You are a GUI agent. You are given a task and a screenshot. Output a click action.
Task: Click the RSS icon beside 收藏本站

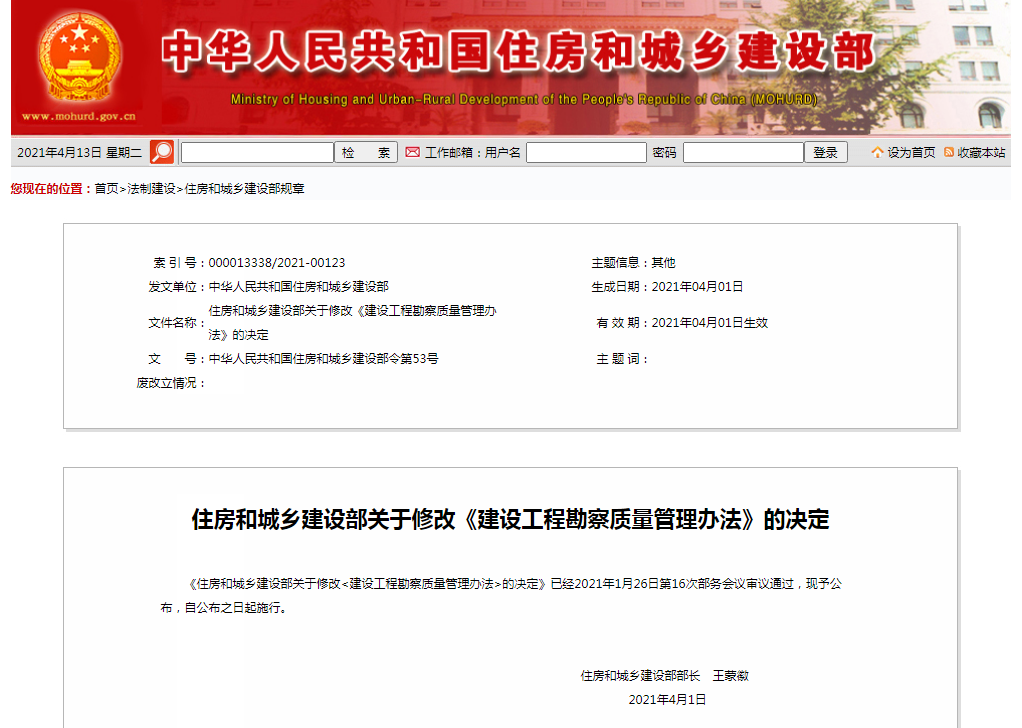tap(949, 152)
